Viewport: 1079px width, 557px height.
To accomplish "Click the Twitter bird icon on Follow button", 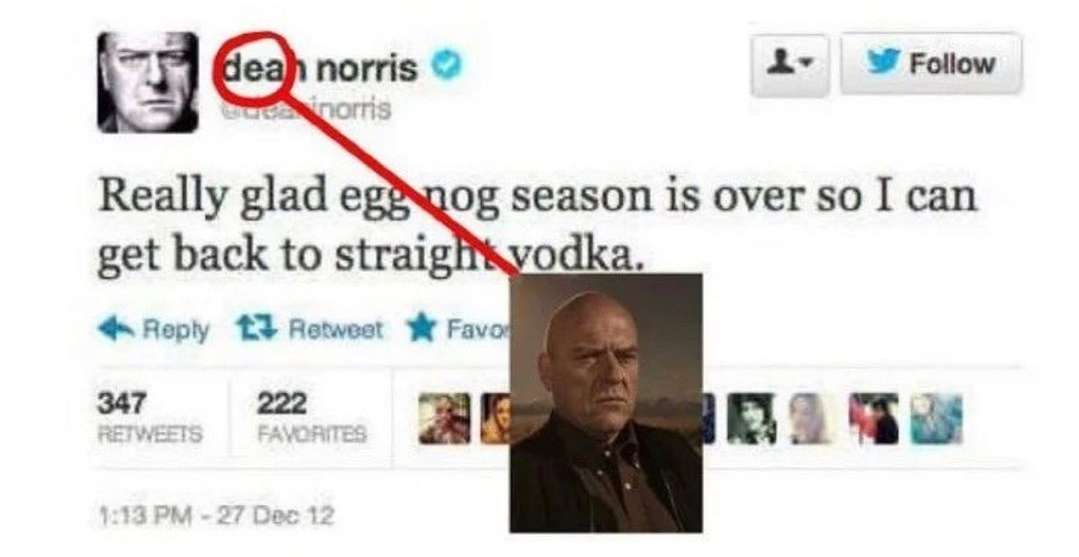I will (884, 62).
